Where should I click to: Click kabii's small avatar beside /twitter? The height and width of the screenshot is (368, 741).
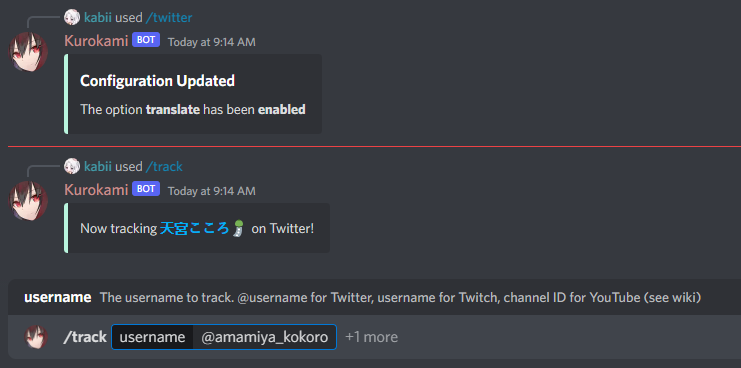[72, 18]
